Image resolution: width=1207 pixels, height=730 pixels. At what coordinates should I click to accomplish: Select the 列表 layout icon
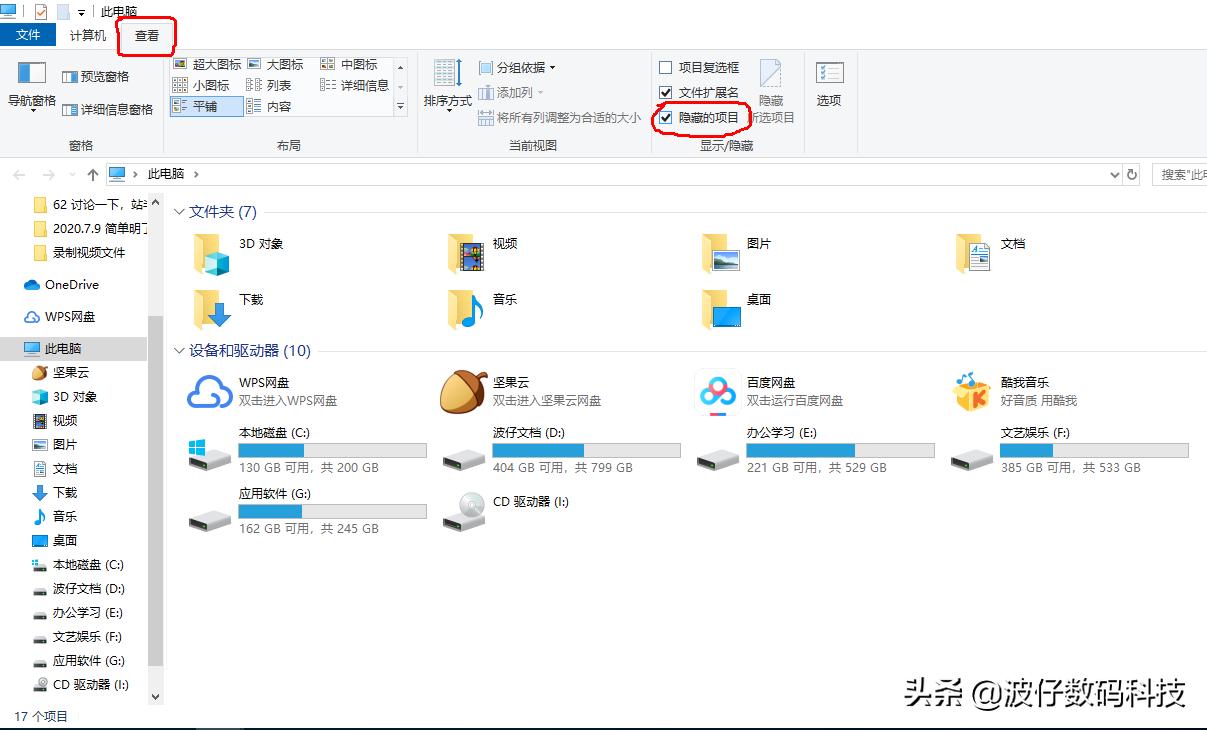[267, 84]
